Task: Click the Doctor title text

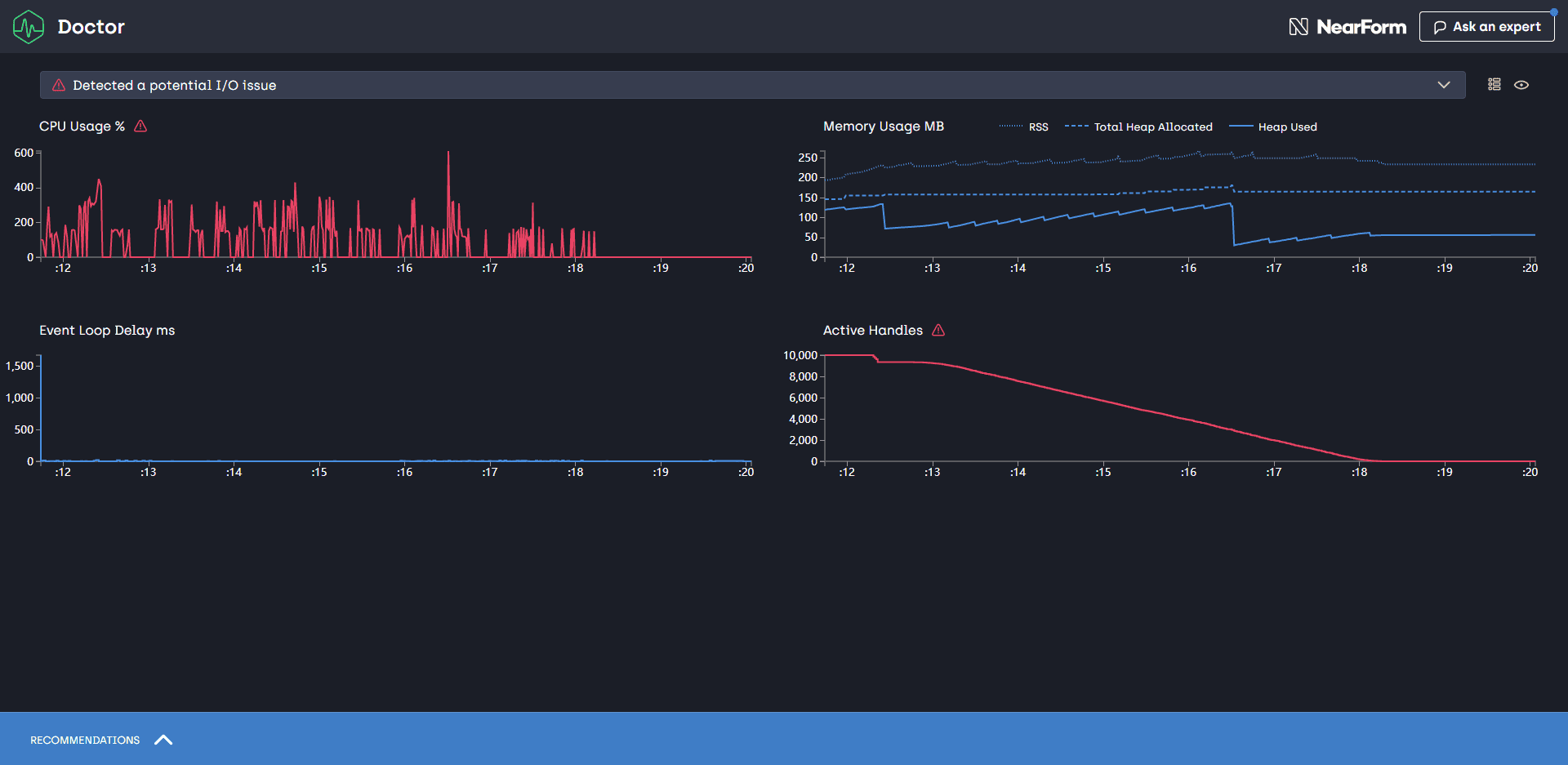Action: point(91,27)
